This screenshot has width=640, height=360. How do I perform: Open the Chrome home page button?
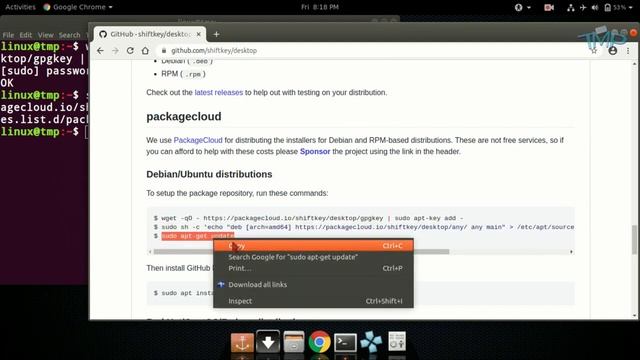coord(145,51)
